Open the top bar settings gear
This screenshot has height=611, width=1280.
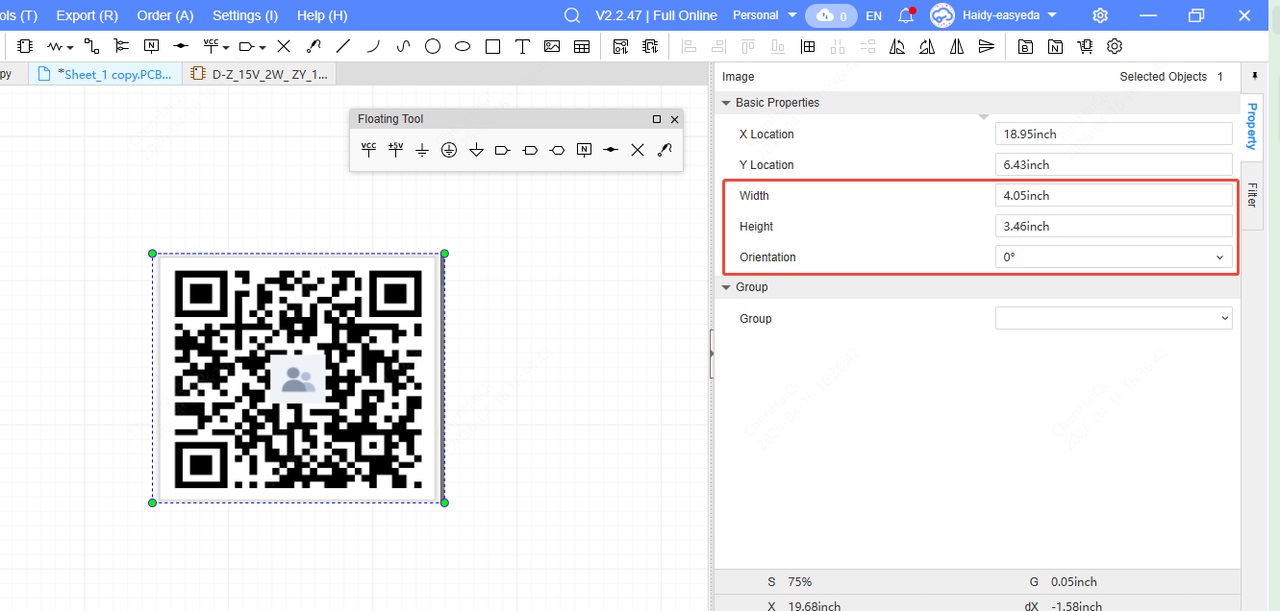click(1100, 15)
